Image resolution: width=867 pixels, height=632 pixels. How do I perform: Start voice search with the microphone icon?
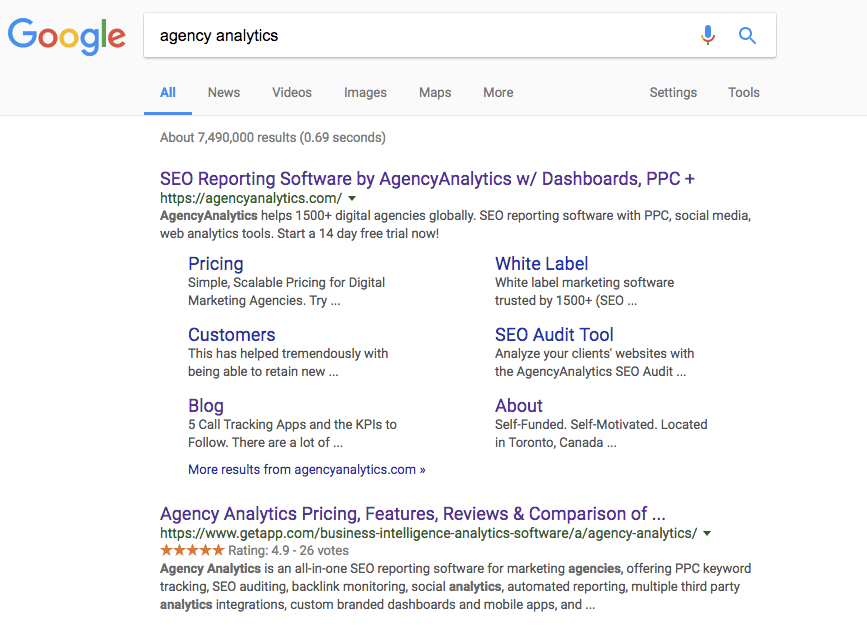tap(708, 35)
